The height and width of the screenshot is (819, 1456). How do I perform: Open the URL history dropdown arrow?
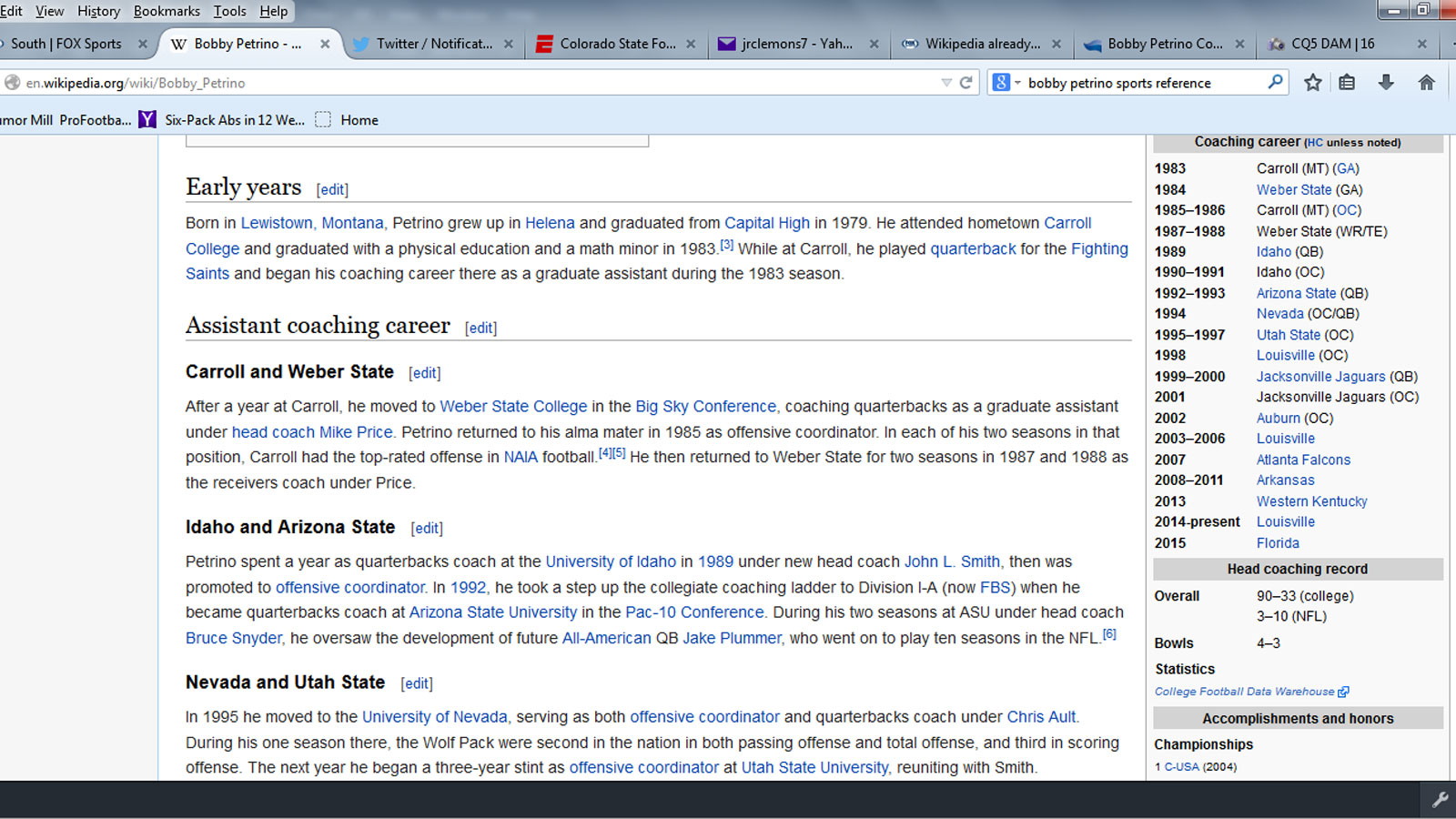946,83
